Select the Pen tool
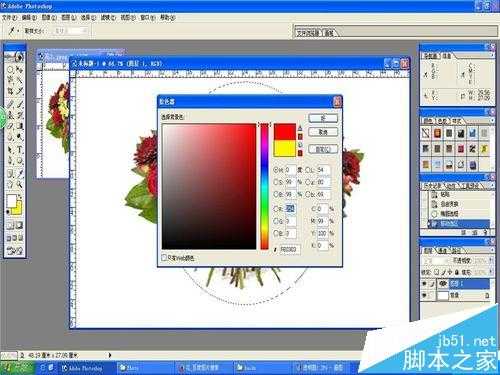 10,161
